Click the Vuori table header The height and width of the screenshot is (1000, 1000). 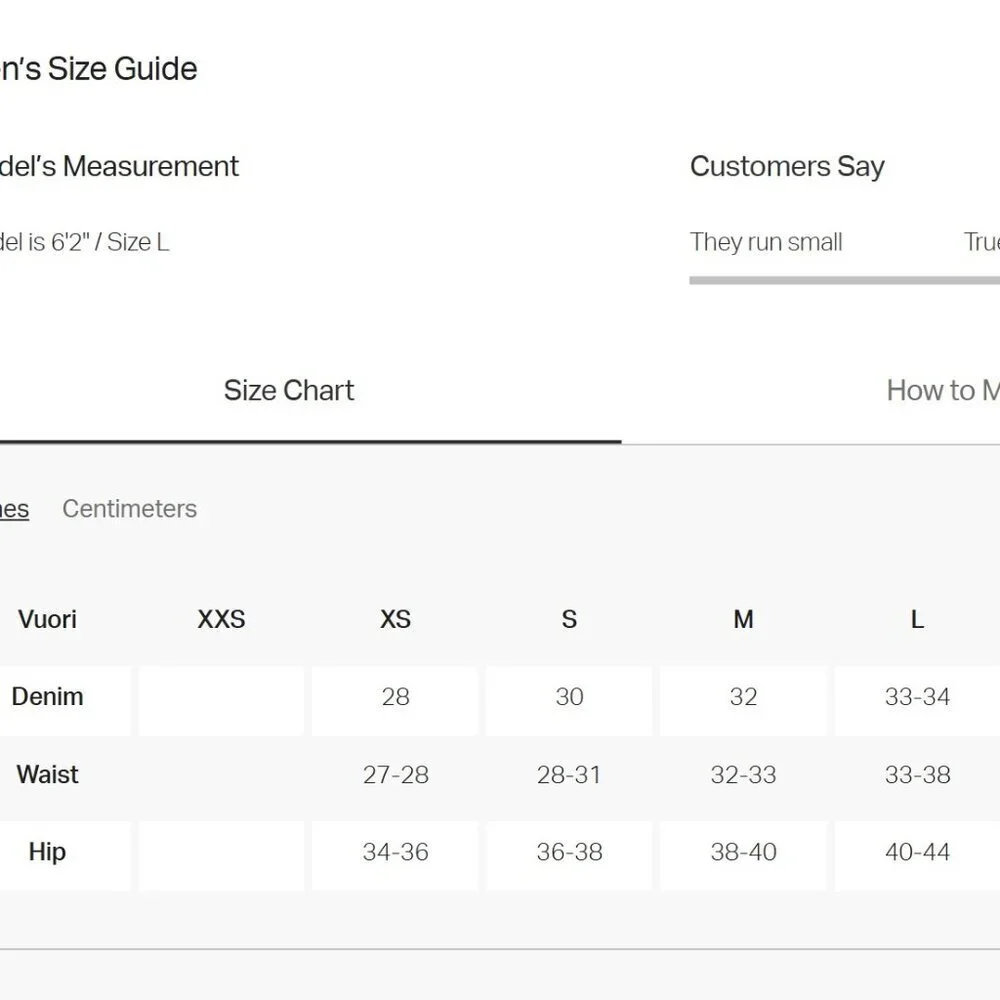(47, 619)
